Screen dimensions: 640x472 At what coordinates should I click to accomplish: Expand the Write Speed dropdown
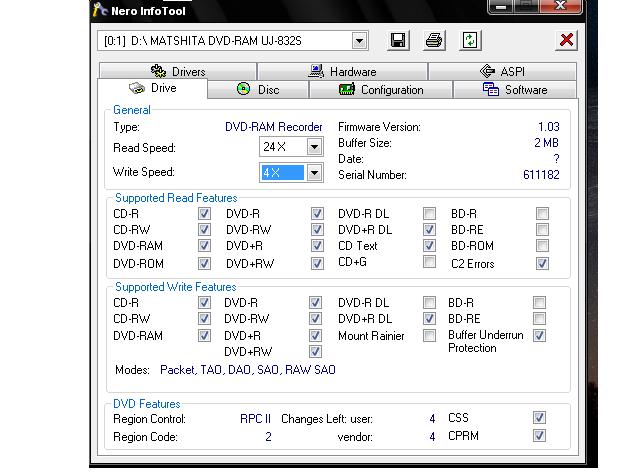coord(314,173)
